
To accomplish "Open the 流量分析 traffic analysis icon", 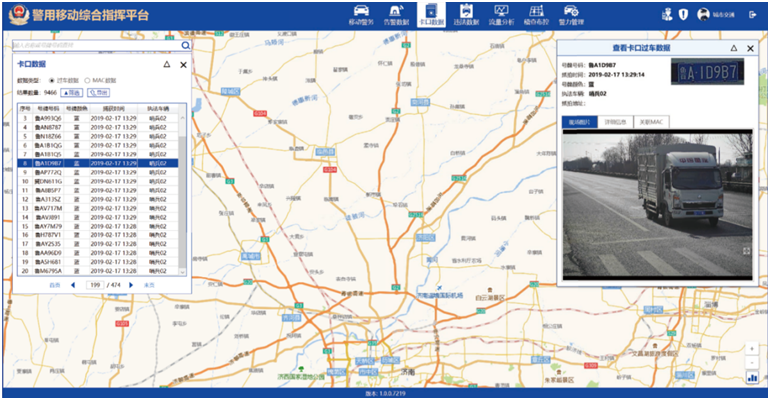I will [x=501, y=14].
